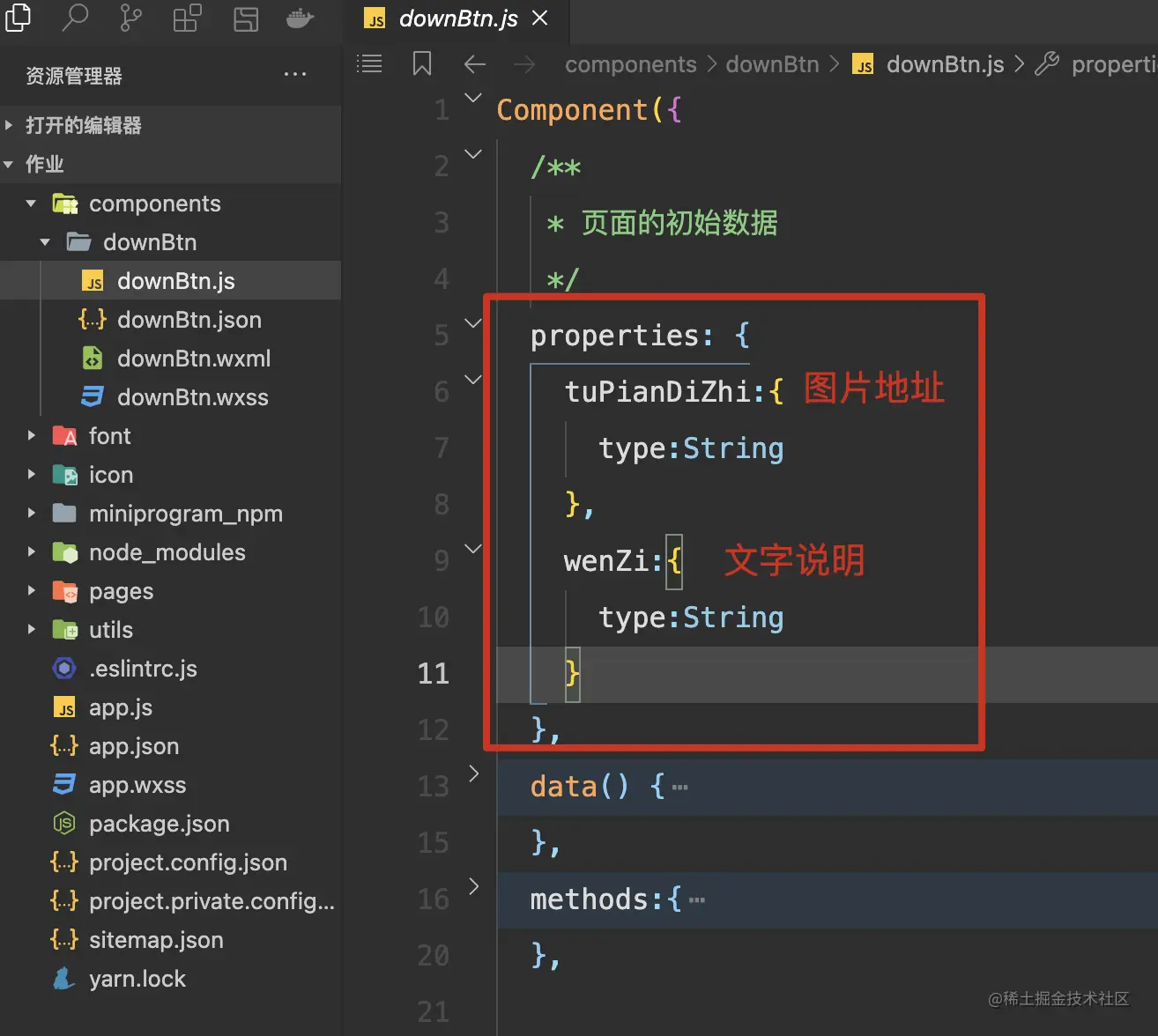
Task: Open the Search magnifier icon
Action: pos(76,18)
